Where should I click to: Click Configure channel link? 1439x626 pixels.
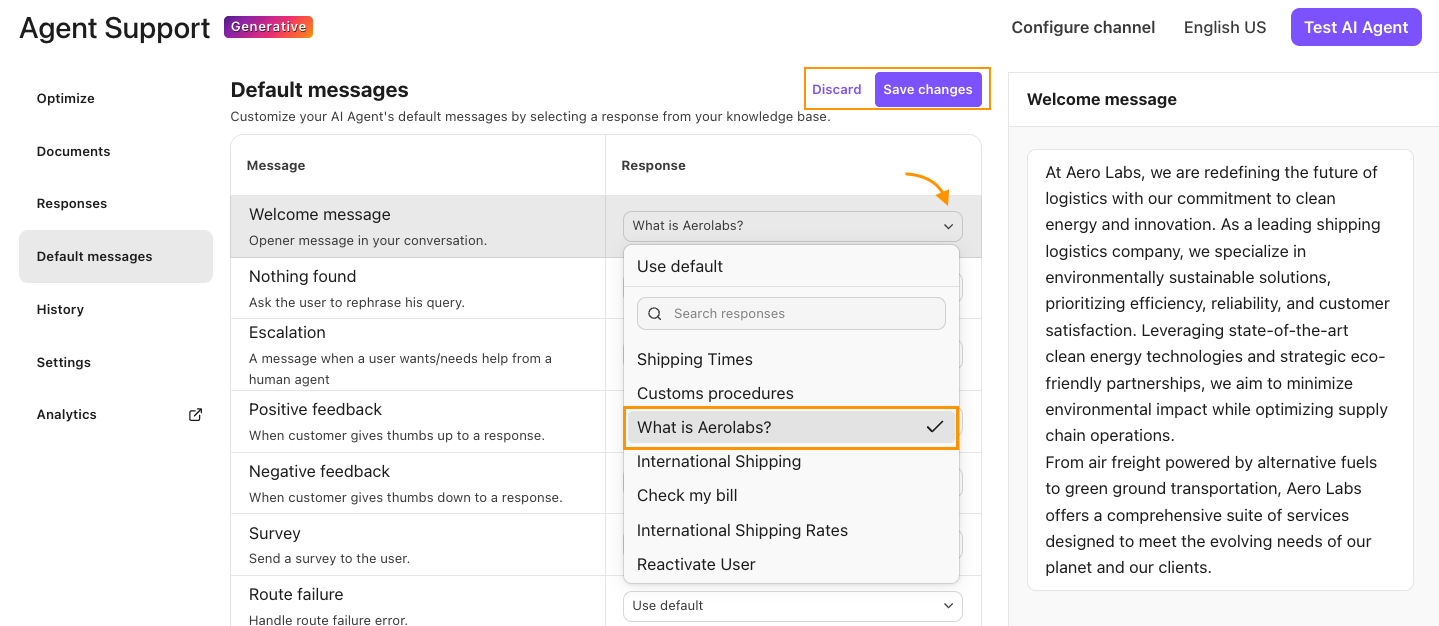[1083, 27]
